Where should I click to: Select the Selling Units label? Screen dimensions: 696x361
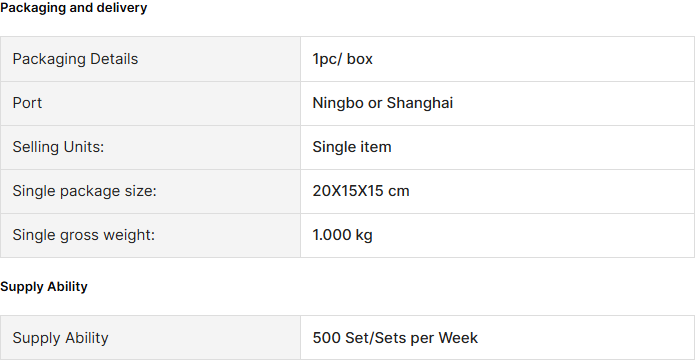point(58,147)
